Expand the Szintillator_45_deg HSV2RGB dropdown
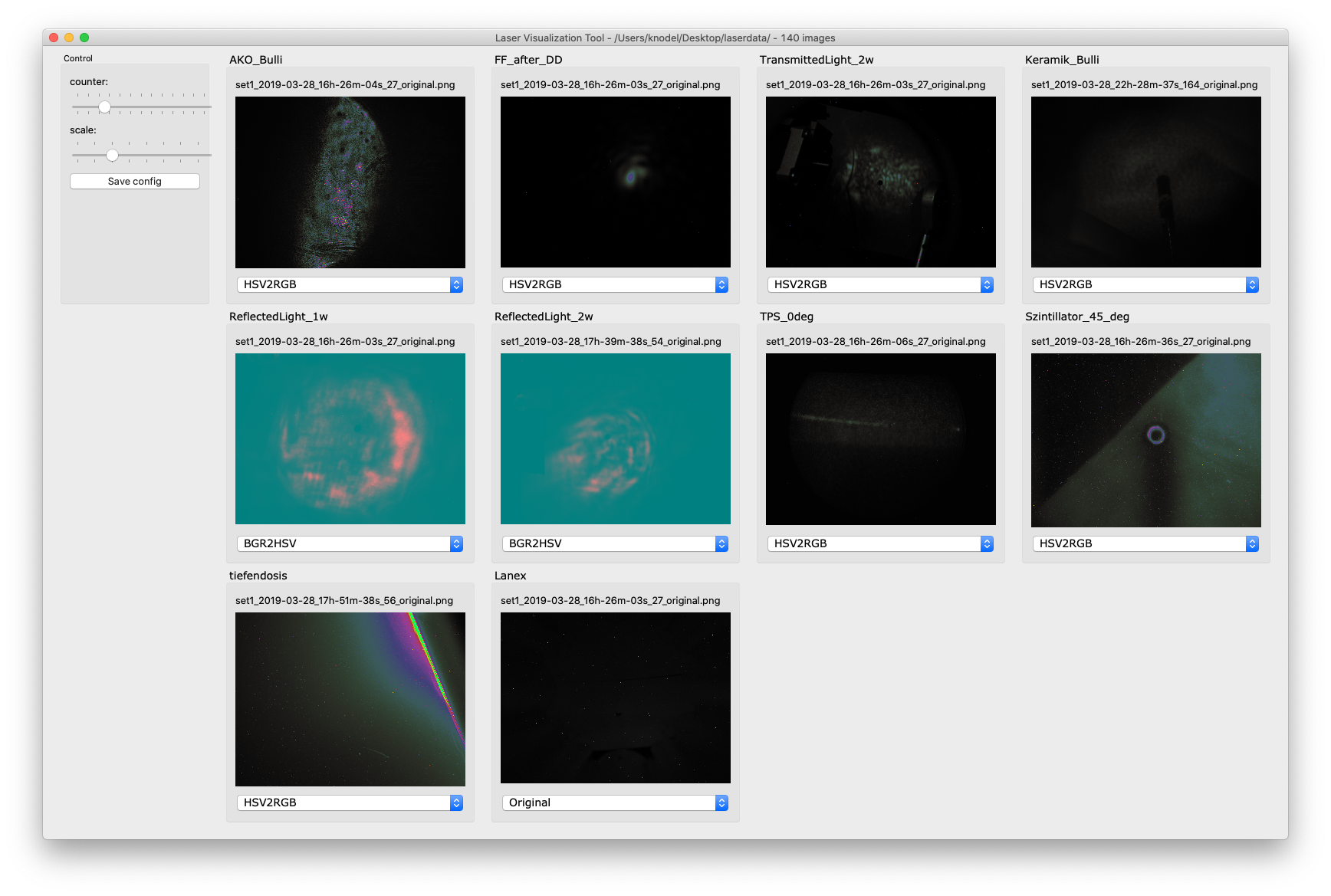This screenshot has height=896, width=1331. point(1145,543)
